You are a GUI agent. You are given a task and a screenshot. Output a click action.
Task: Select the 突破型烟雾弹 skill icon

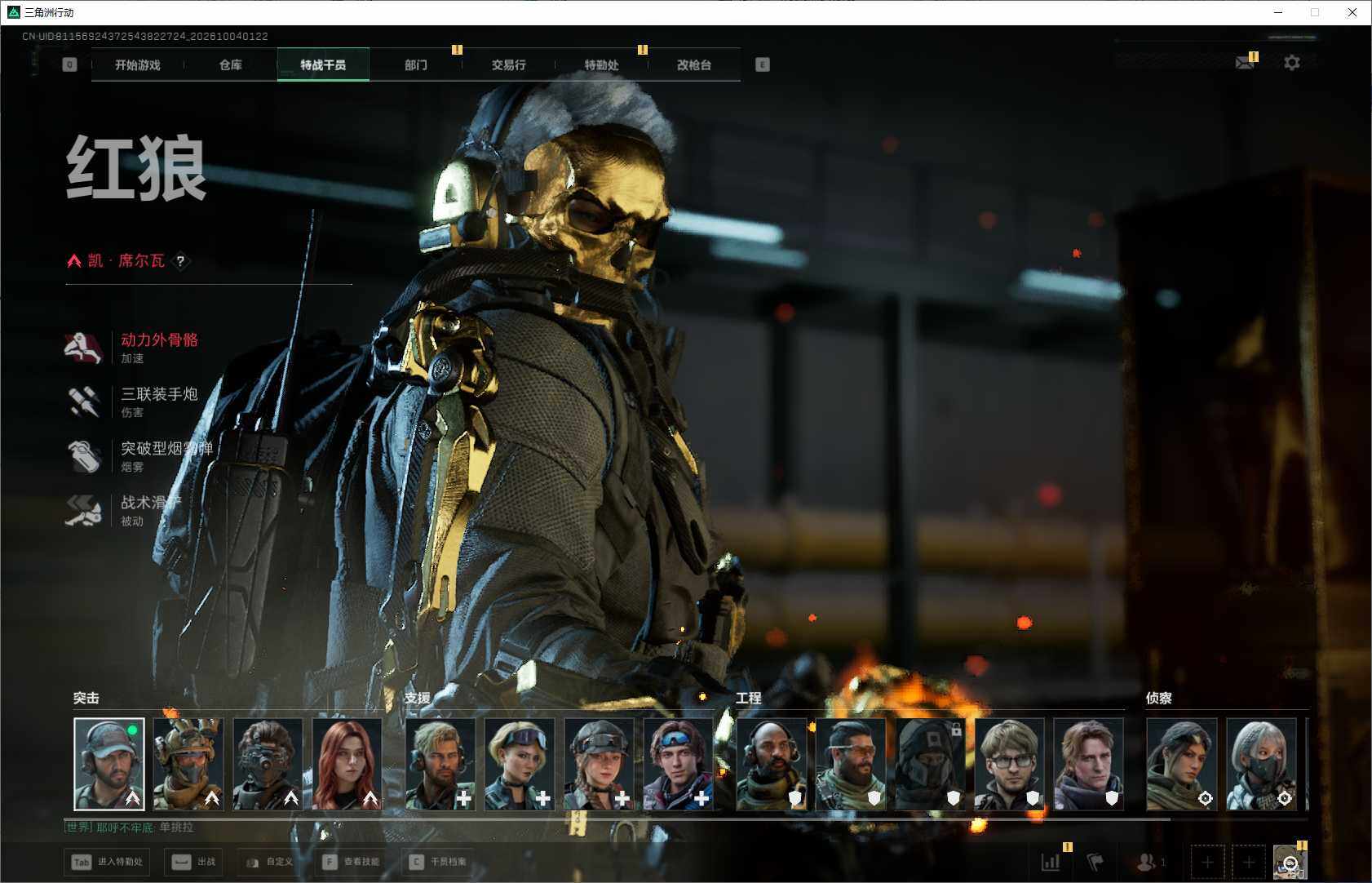(83, 456)
